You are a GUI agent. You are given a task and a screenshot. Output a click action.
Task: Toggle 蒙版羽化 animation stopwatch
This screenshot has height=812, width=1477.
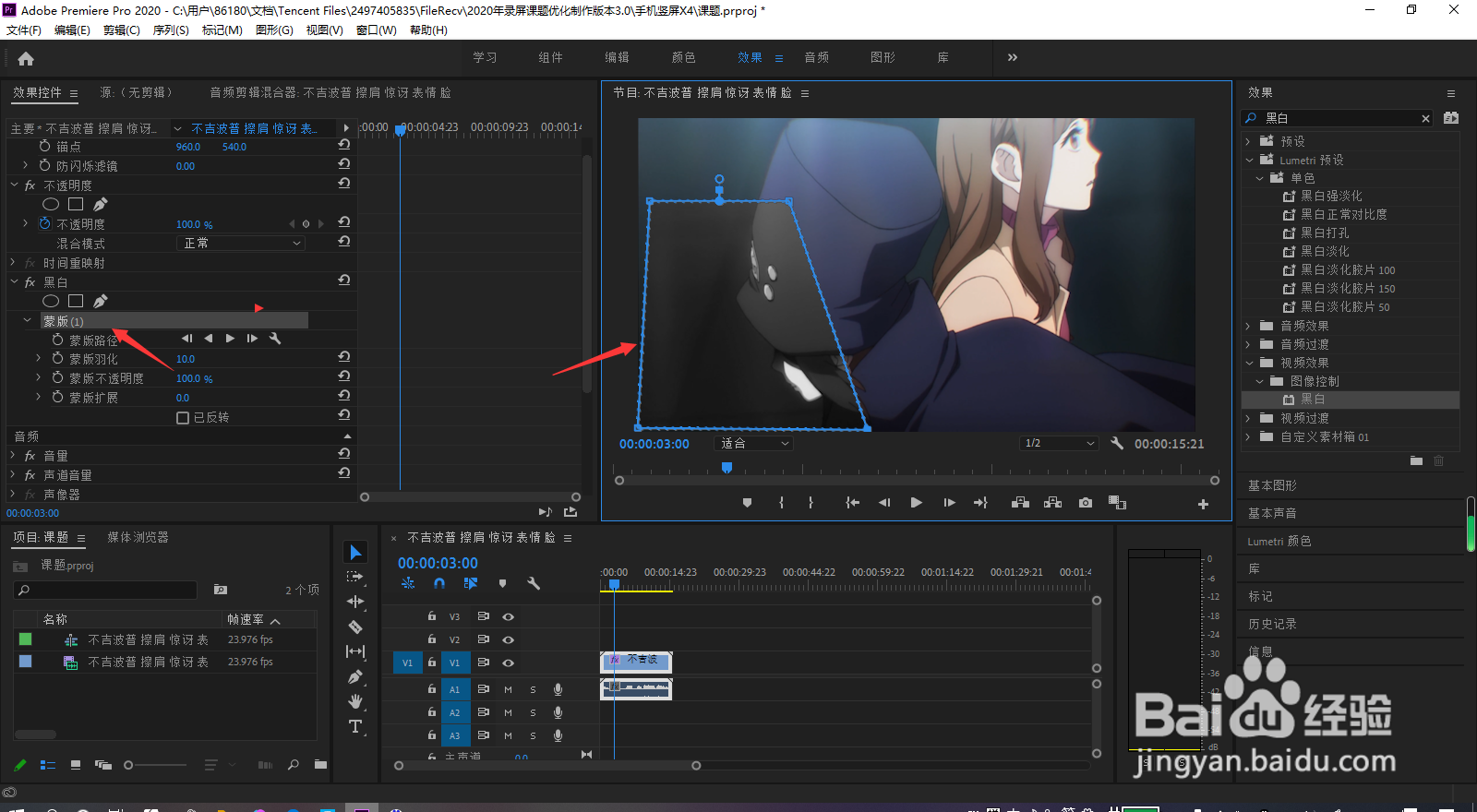click(x=58, y=358)
